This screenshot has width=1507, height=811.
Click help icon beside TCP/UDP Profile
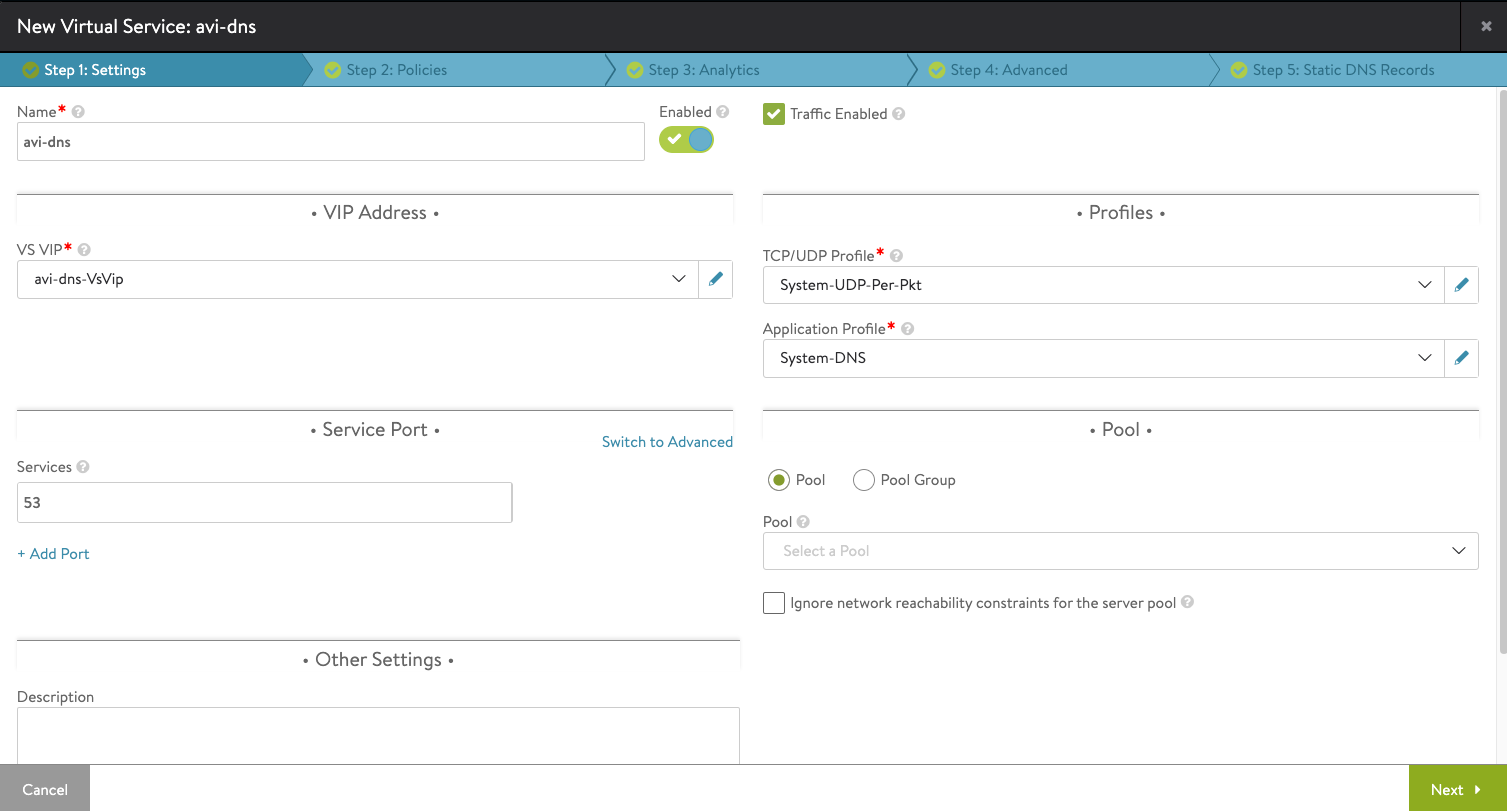coord(896,255)
